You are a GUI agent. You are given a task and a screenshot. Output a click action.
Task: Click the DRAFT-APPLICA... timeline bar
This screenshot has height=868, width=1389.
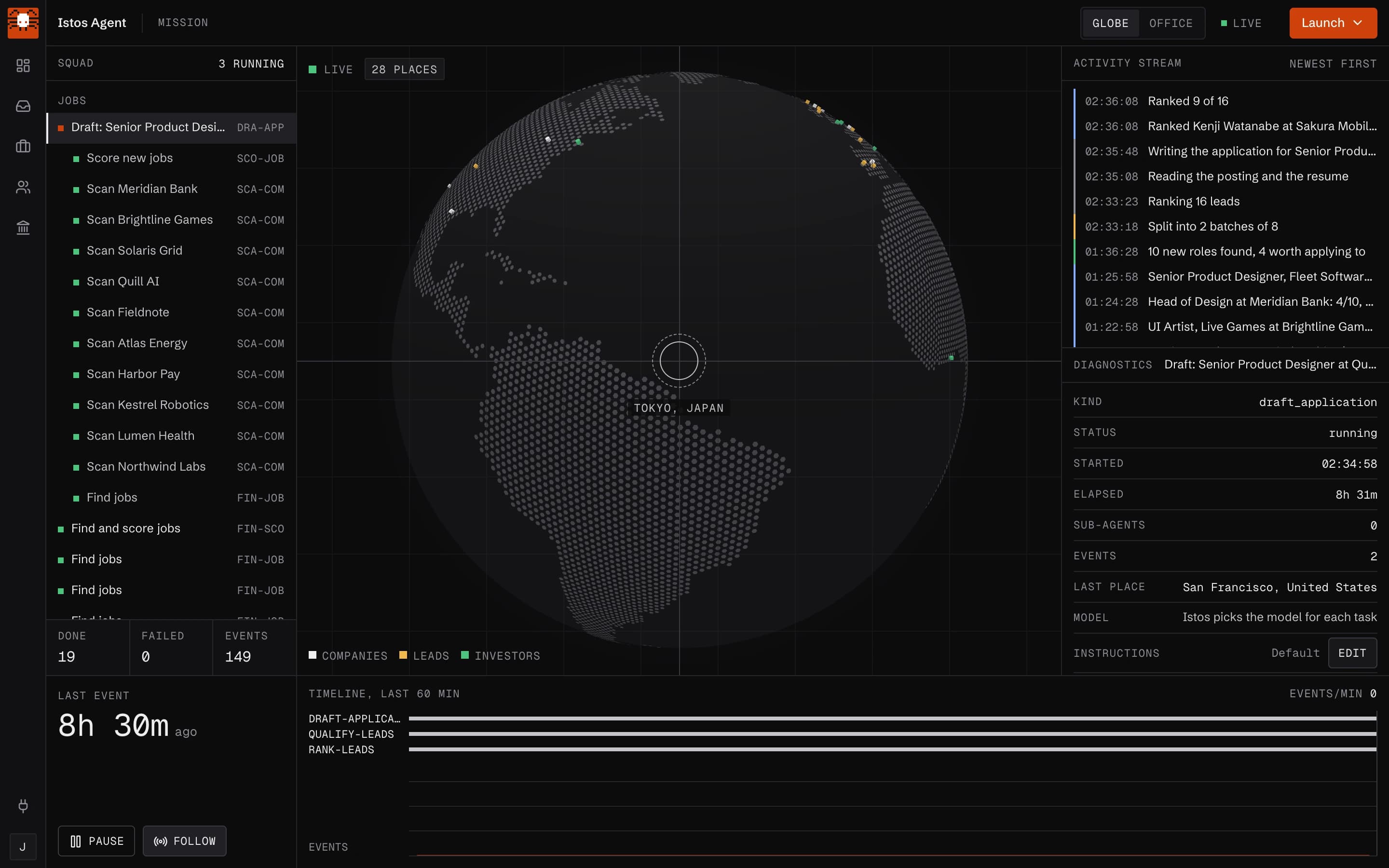[893, 719]
